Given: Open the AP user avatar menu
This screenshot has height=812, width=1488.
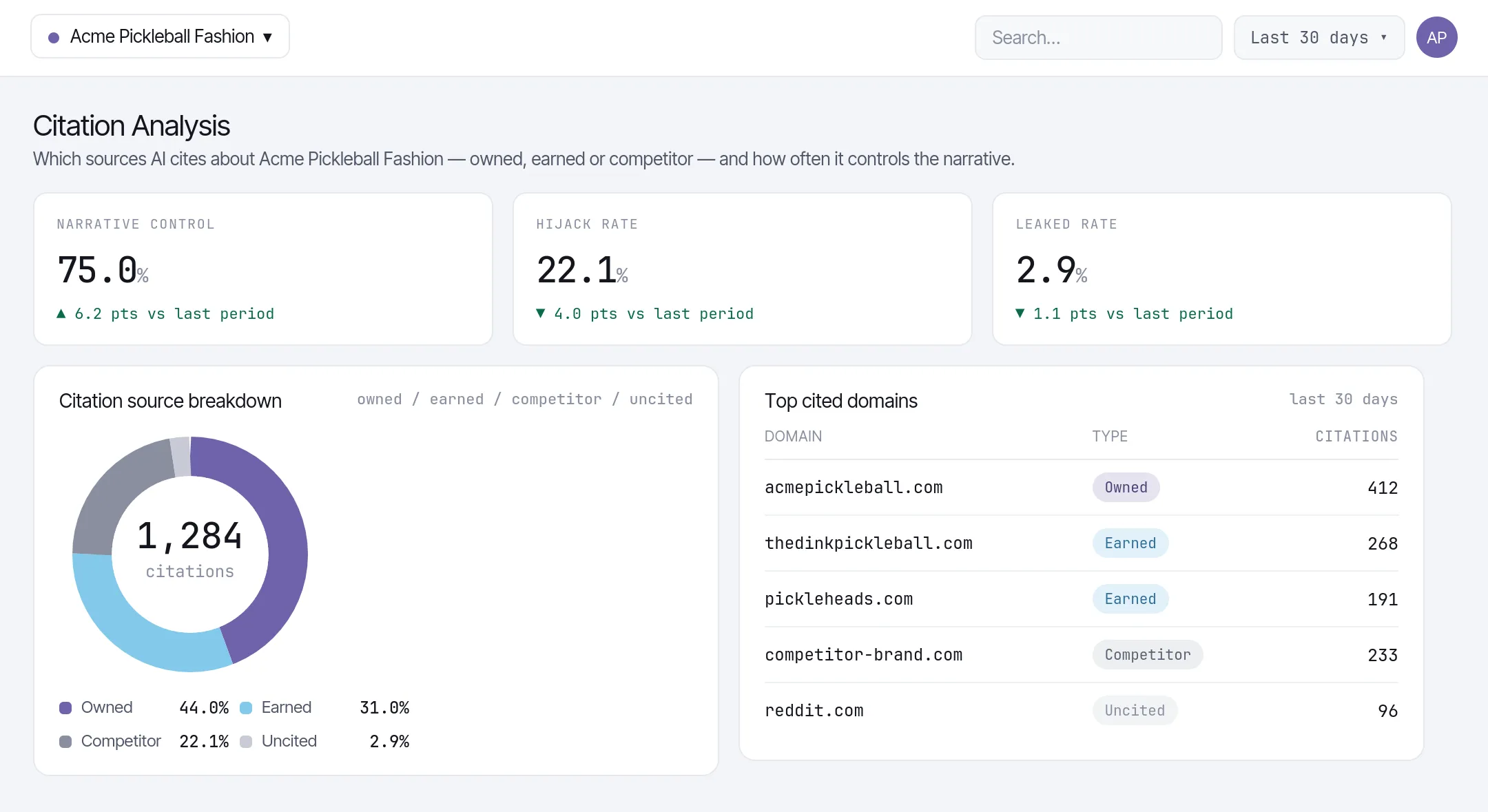Looking at the screenshot, I should 1436,38.
